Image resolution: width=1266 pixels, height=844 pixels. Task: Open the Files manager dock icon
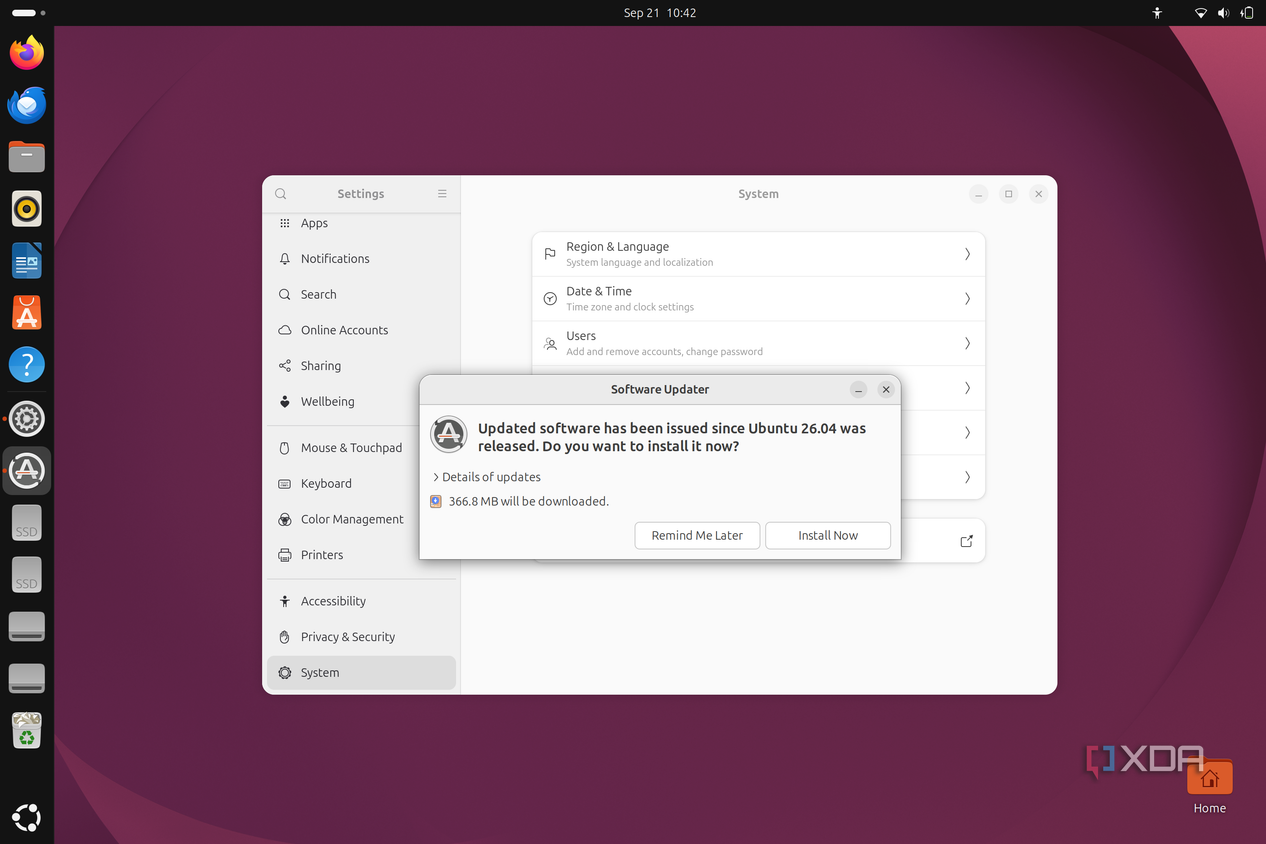[27, 157]
